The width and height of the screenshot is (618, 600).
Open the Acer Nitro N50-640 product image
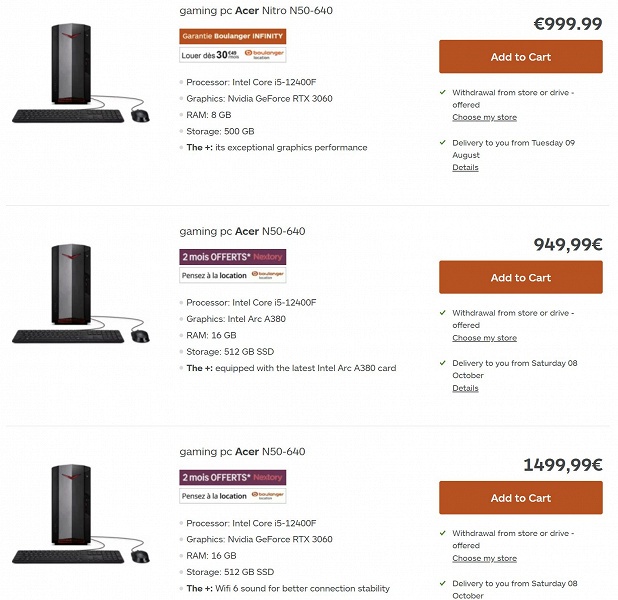click(80, 72)
